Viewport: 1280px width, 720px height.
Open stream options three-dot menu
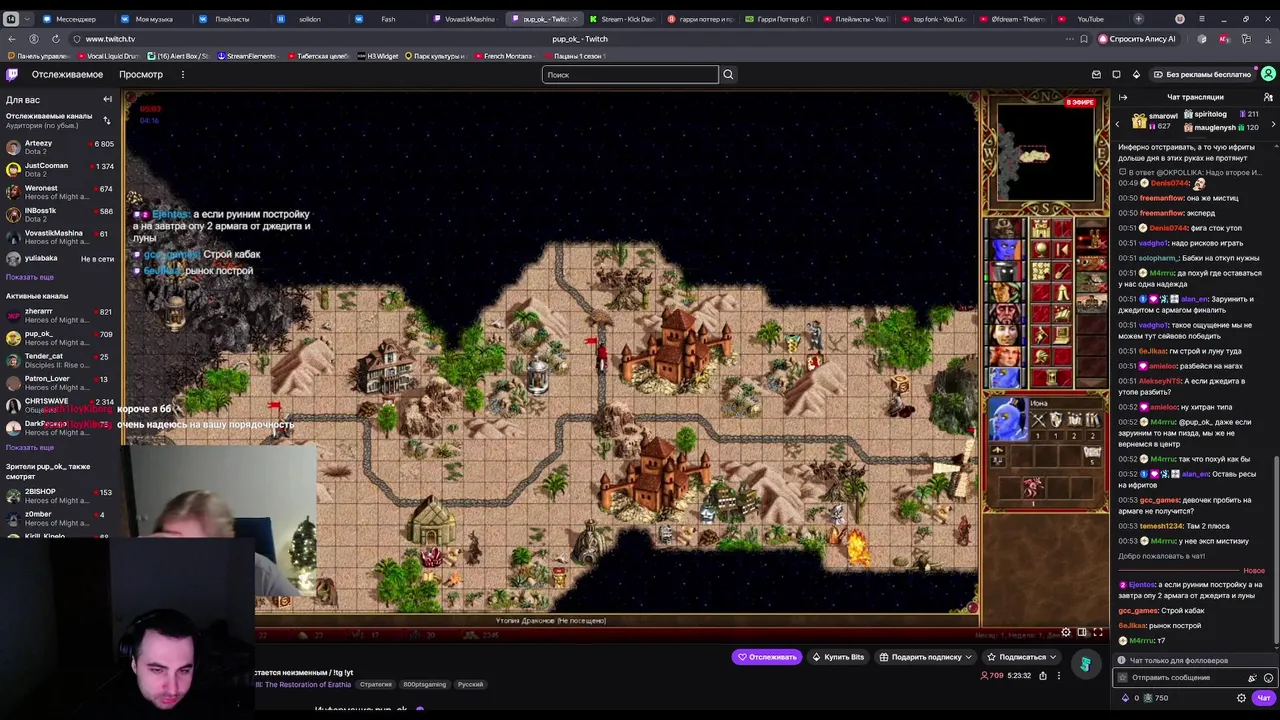[1059, 676]
